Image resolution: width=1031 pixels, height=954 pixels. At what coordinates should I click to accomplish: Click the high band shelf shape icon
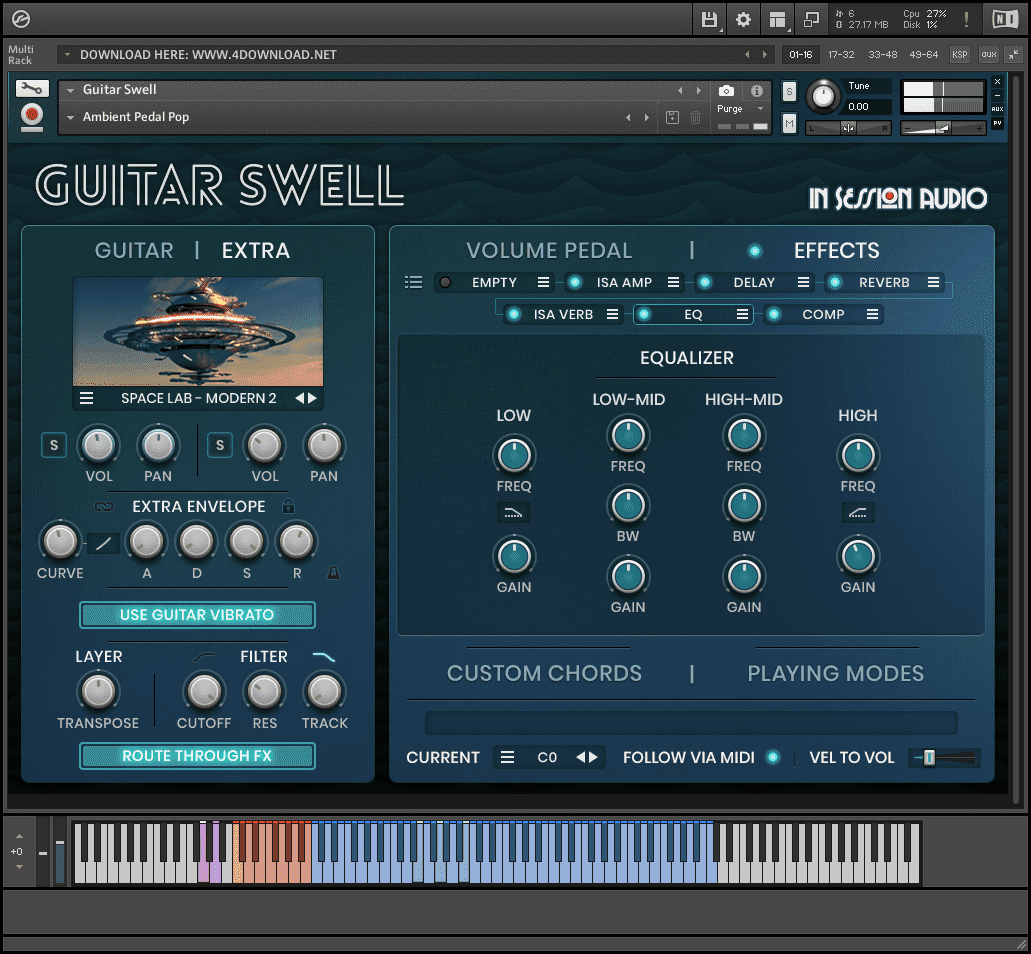coord(857,513)
